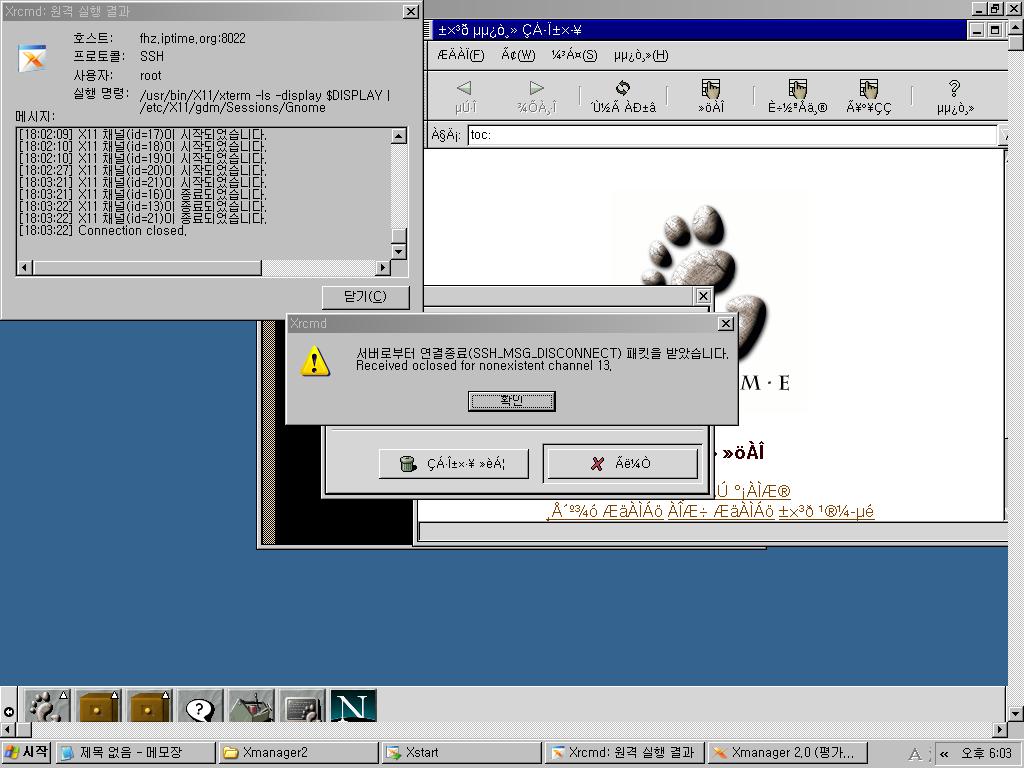
Task: Click the taskbar clock showing 오후 6:03
Action: coord(986,753)
